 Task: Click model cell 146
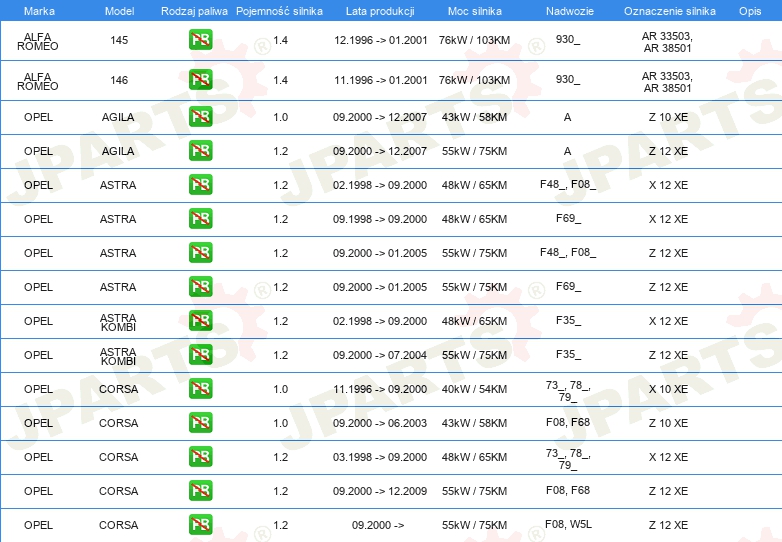[119, 80]
